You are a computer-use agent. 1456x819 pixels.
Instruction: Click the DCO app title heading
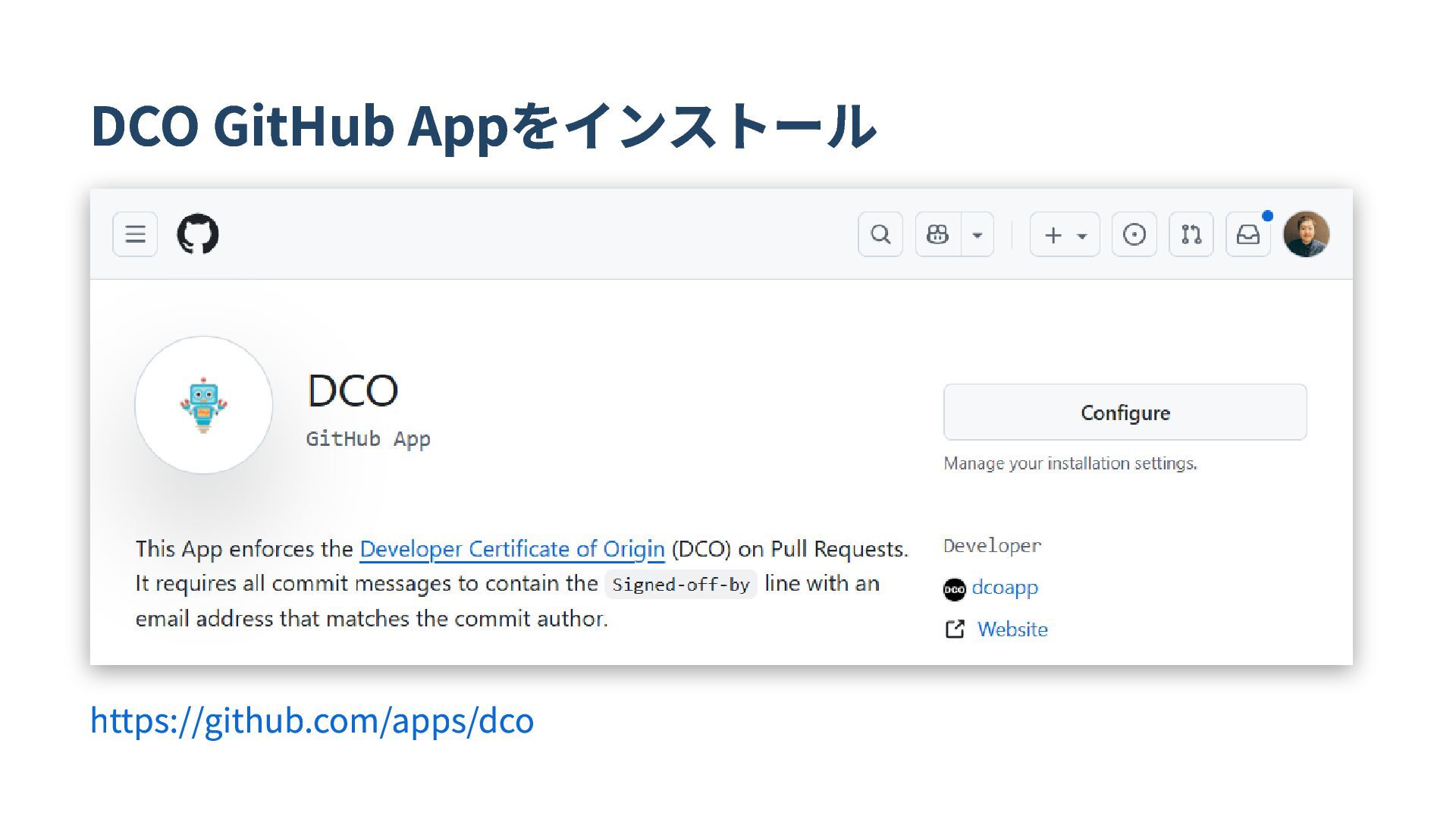tap(353, 391)
